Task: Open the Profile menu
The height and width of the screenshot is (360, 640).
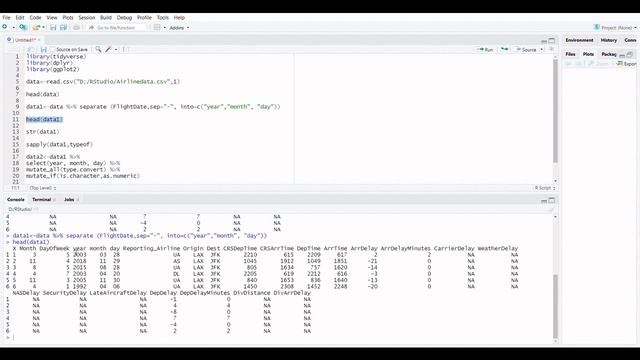Action: 144,18
